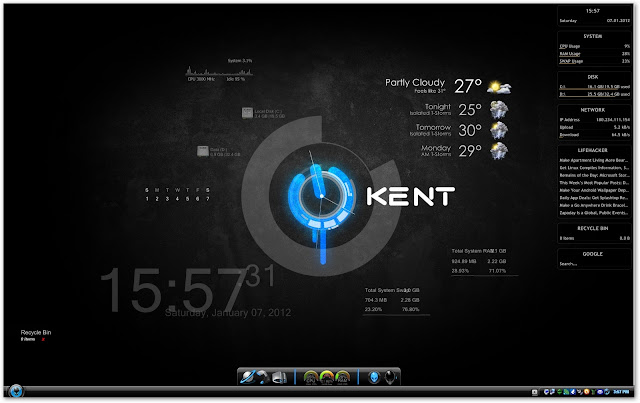Open Lifehacker item 'Zapaday Is a Global, Public Events'

[x=594, y=213]
